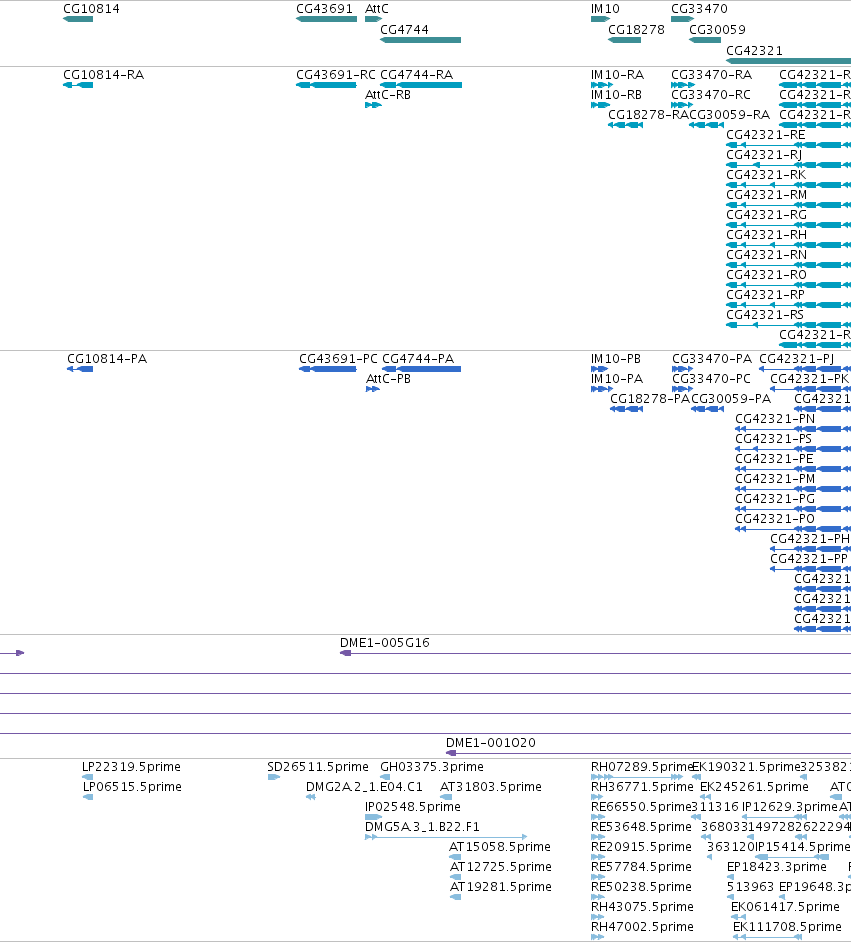Click the IM10 gene label

605,9
